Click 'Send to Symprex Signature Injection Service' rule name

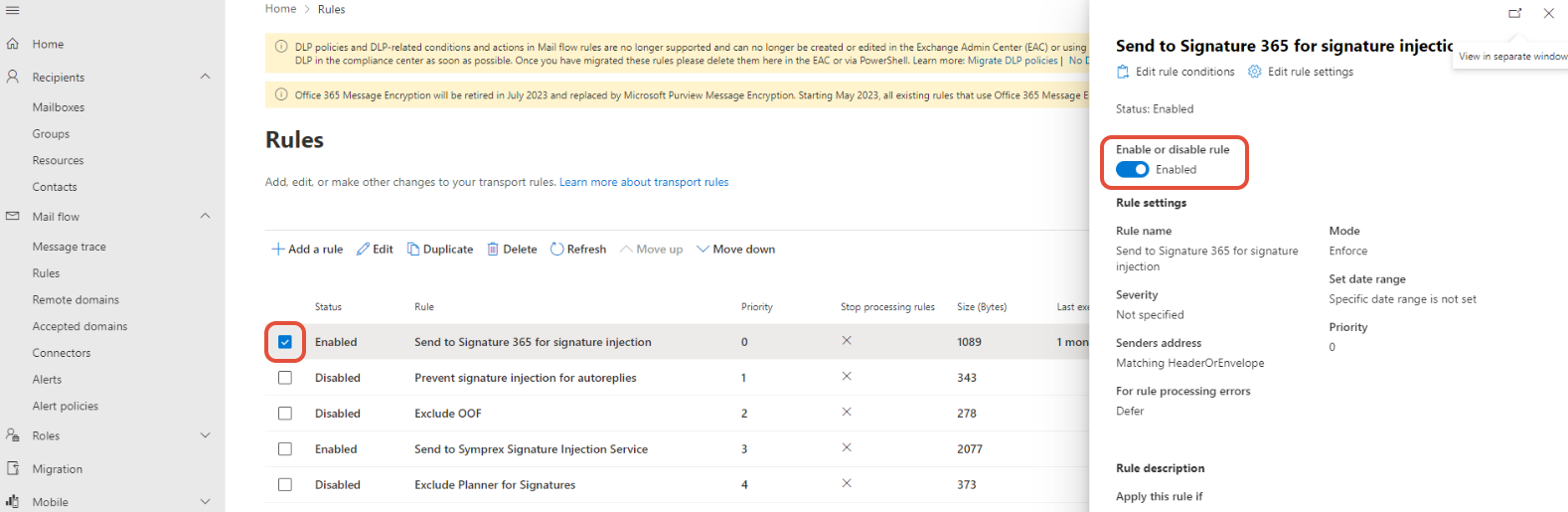pyautogui.click(x=531, y=449)
